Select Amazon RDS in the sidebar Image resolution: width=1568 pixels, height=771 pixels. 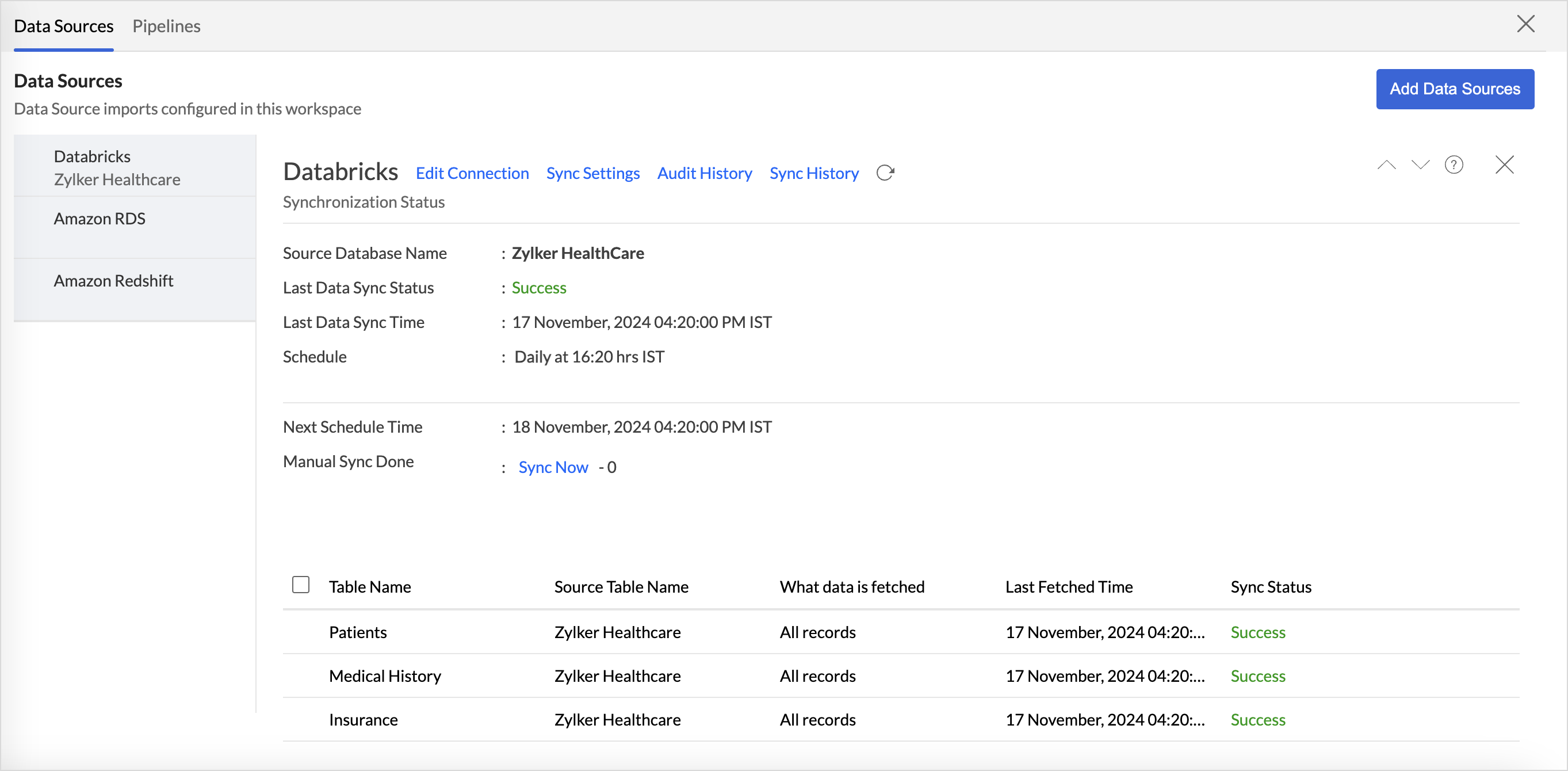99,219
